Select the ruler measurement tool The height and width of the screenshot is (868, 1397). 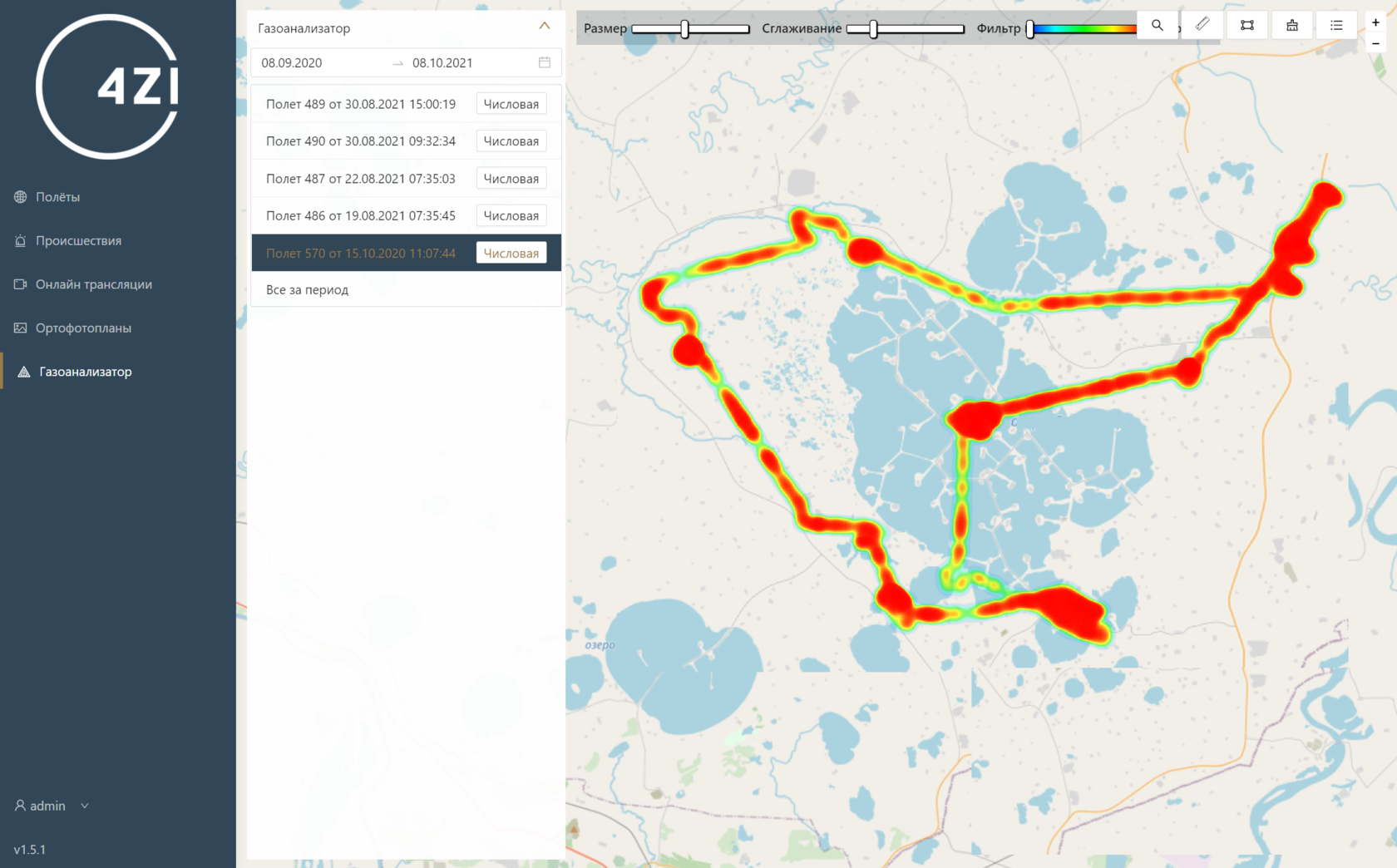tap(1202, 26)
